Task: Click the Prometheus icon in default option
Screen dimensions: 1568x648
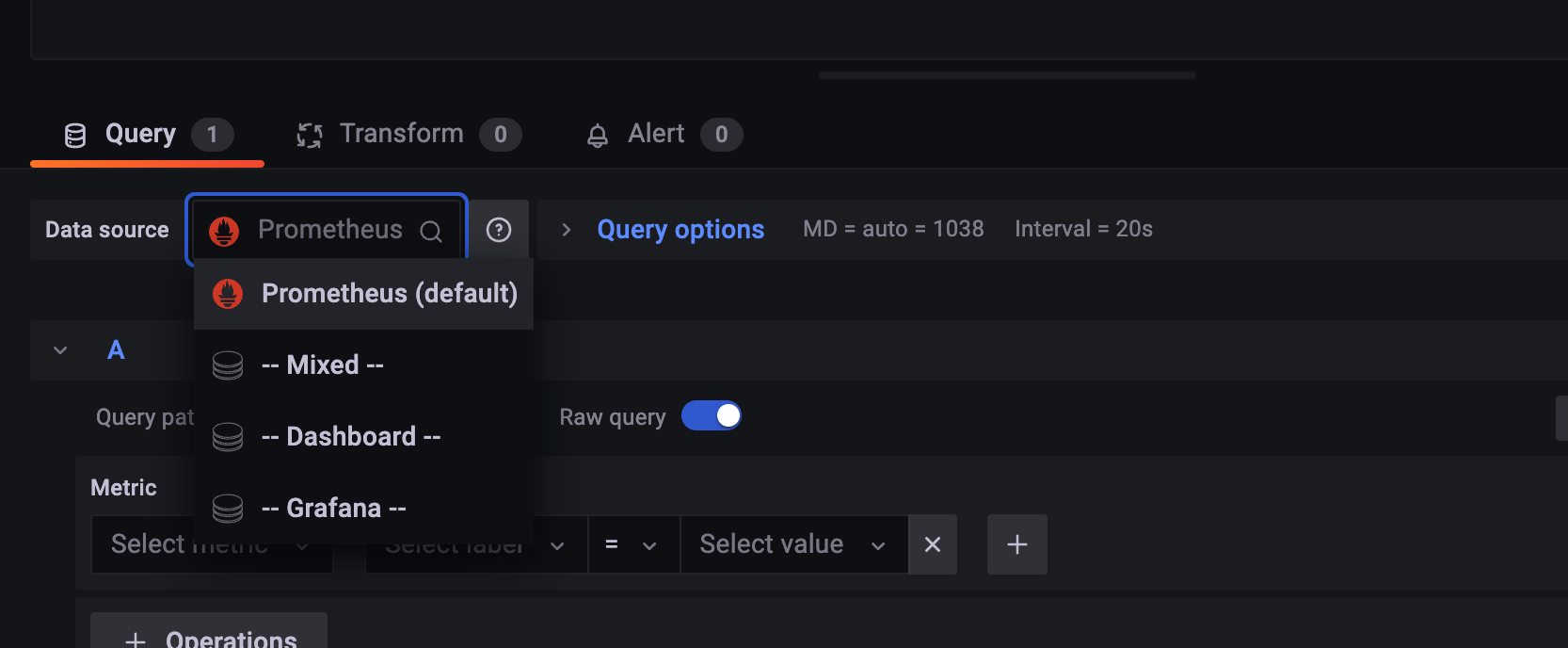Action: pos(228,294)
